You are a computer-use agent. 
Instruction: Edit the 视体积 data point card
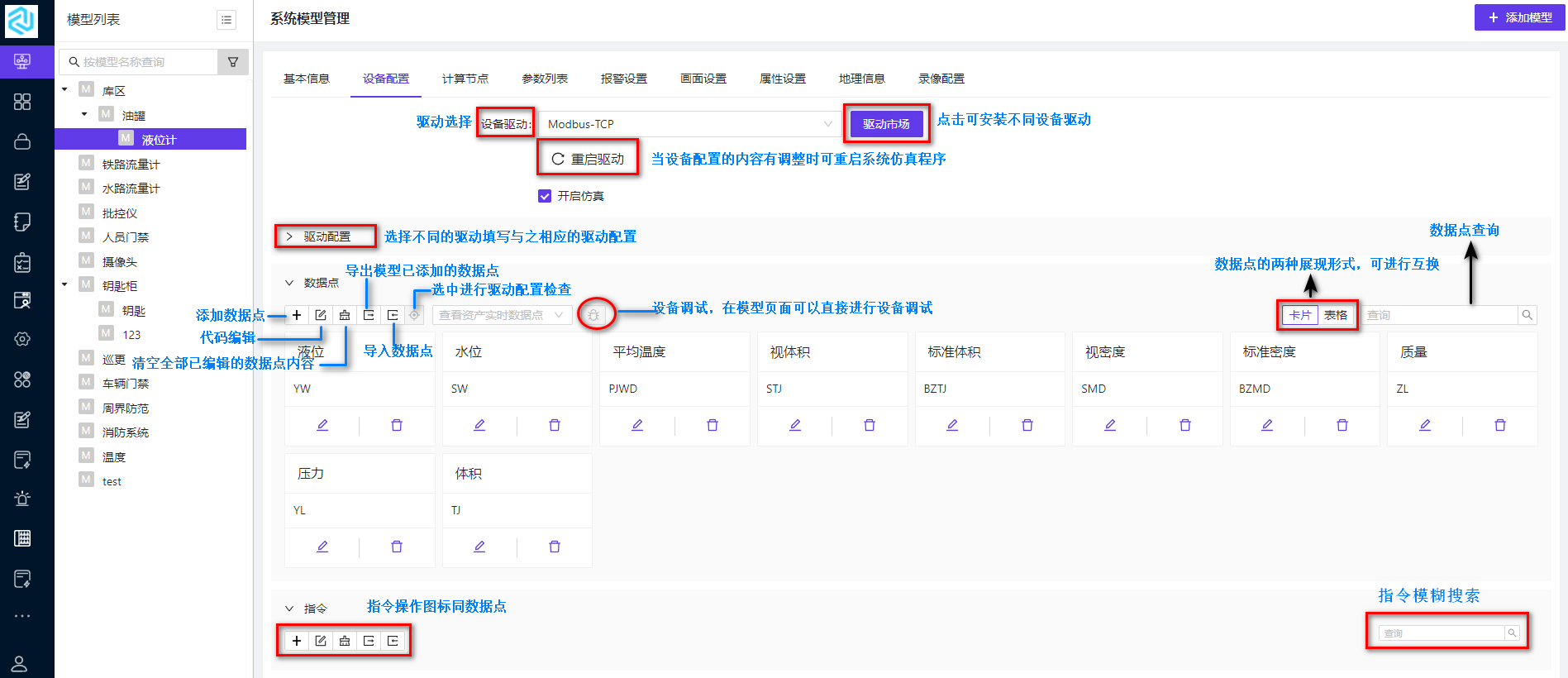pos(795,425)
